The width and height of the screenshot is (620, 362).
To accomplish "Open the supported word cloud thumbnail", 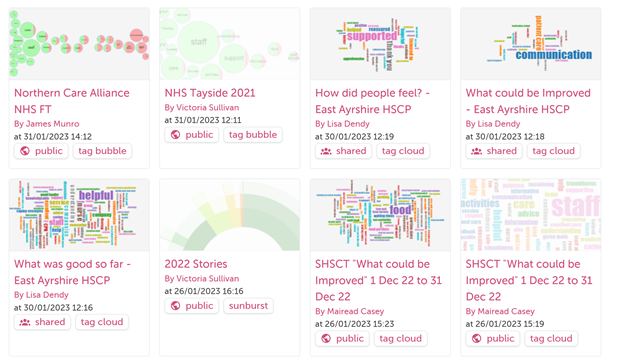I will click(380, 44).
